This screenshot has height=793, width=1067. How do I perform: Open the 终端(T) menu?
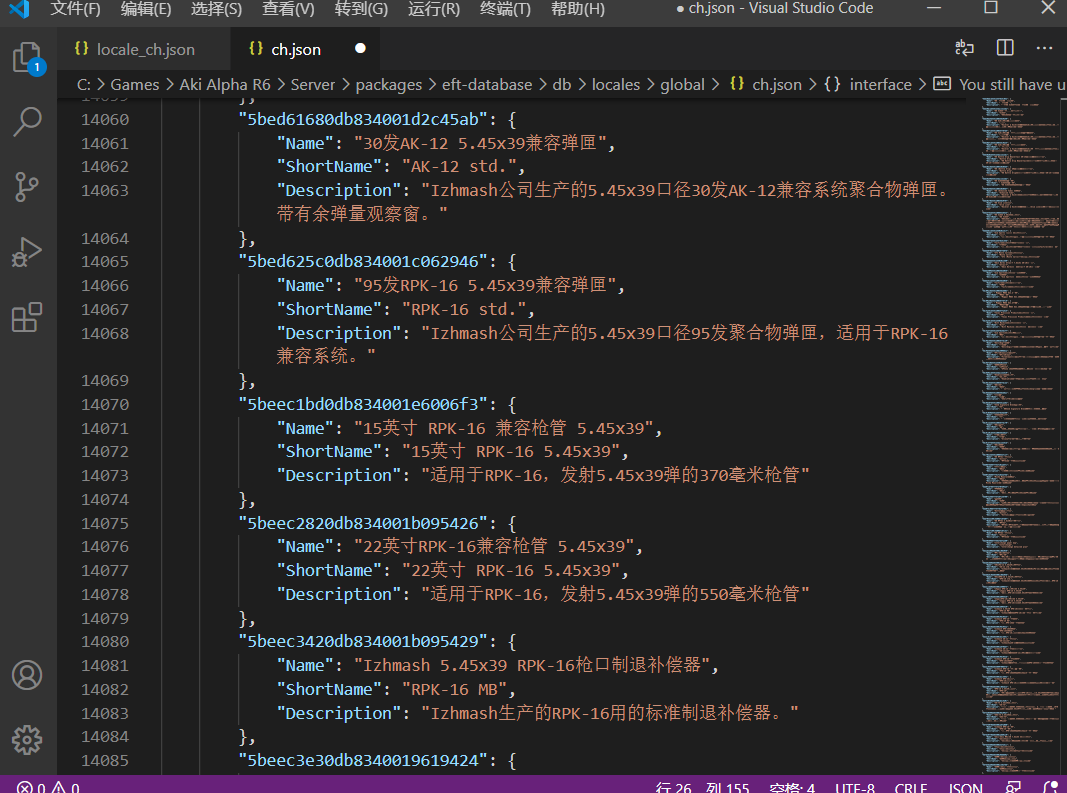(505, 9)
